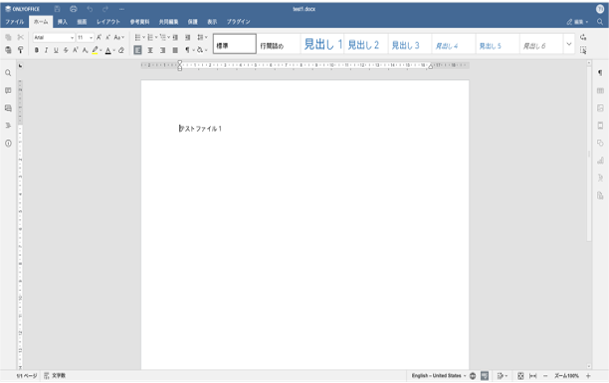Apply the 見出し 3 heading style
Image resolution: width=609 pixels, height=383 pixels.
[x=410, y=44]
